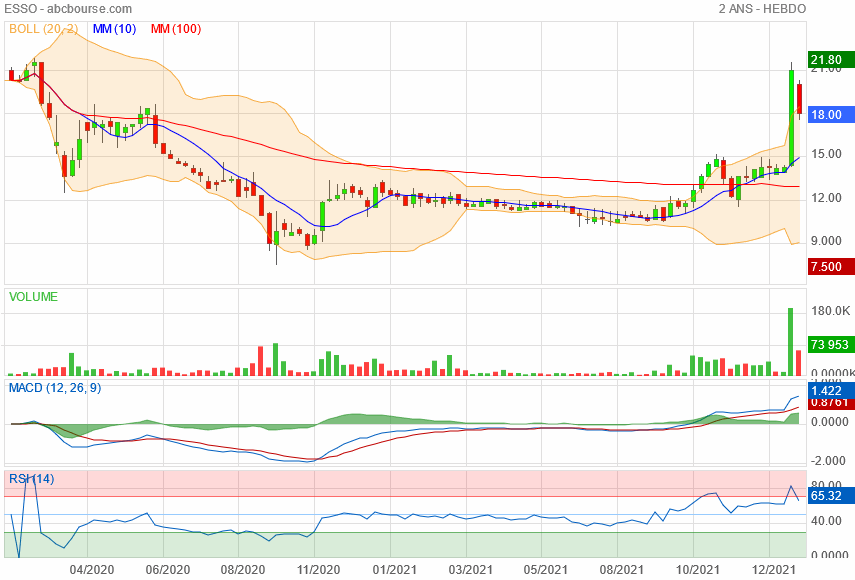
Task: Click the 10/2021 date axis label
Action: point(697,570)
